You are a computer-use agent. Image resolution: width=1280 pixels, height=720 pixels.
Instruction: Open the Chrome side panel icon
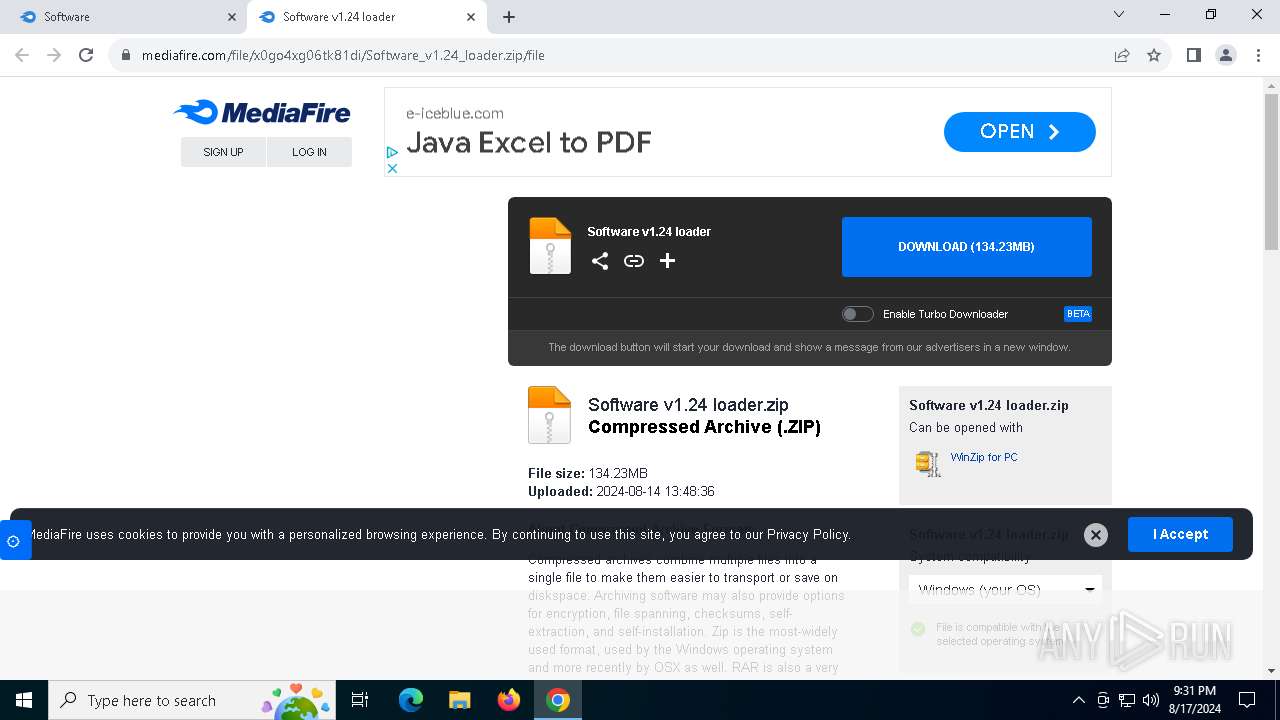point(1194,55)
